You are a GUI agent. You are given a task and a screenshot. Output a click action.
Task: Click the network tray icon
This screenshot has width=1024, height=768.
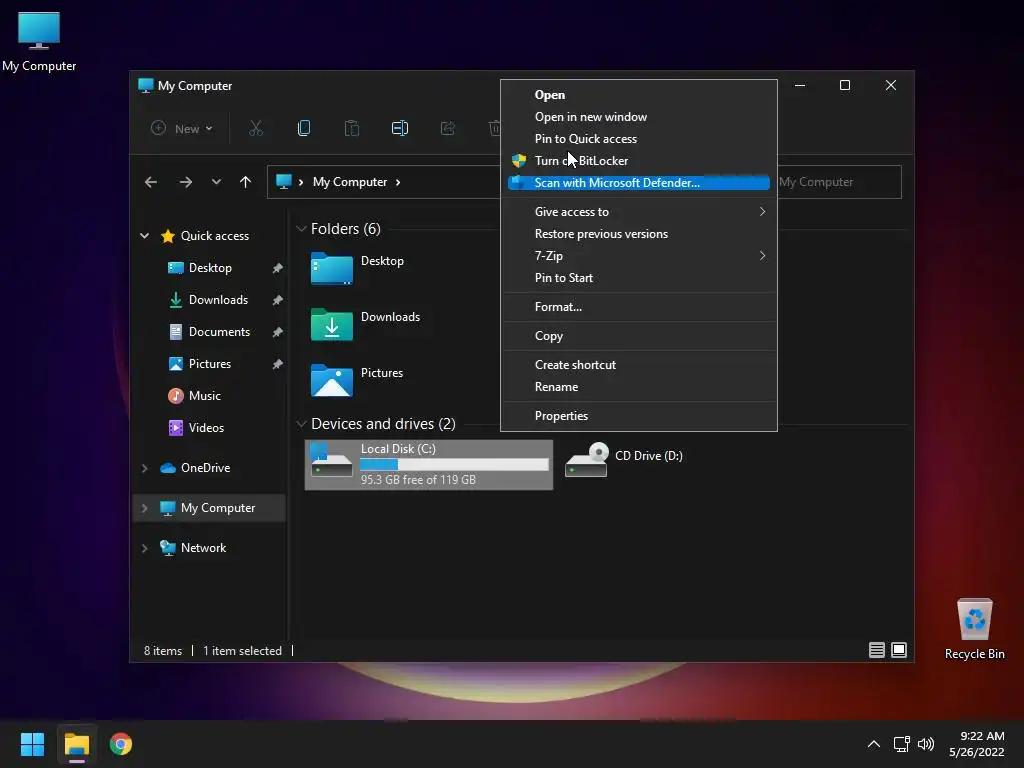pyautogui.click(x=902, y=744)
